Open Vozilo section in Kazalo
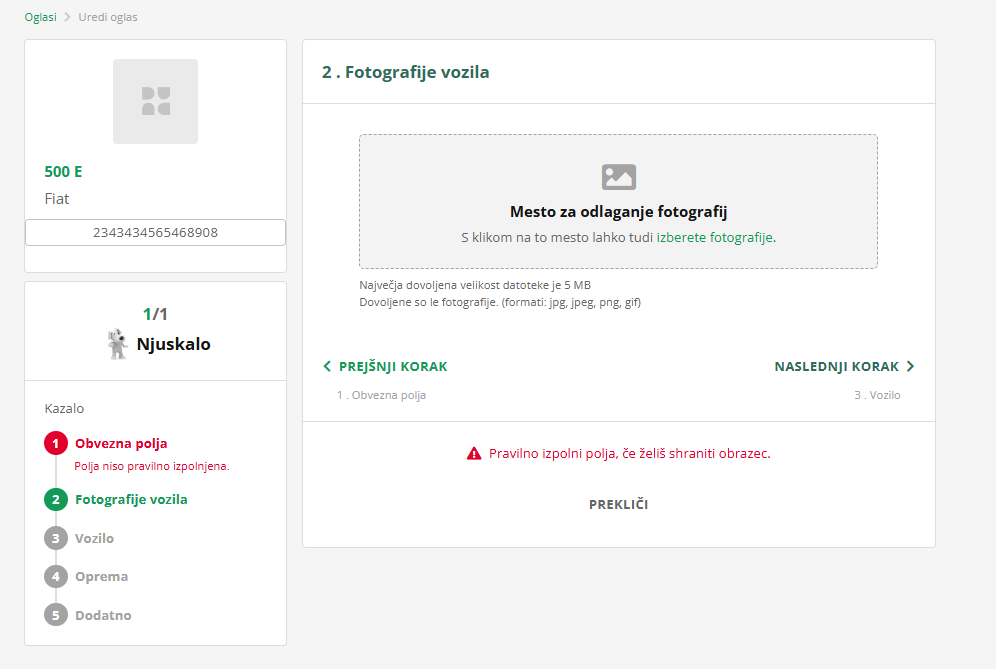Image resolution: width=996 pixels, height=669 pixels. click(x=94, y=538)
